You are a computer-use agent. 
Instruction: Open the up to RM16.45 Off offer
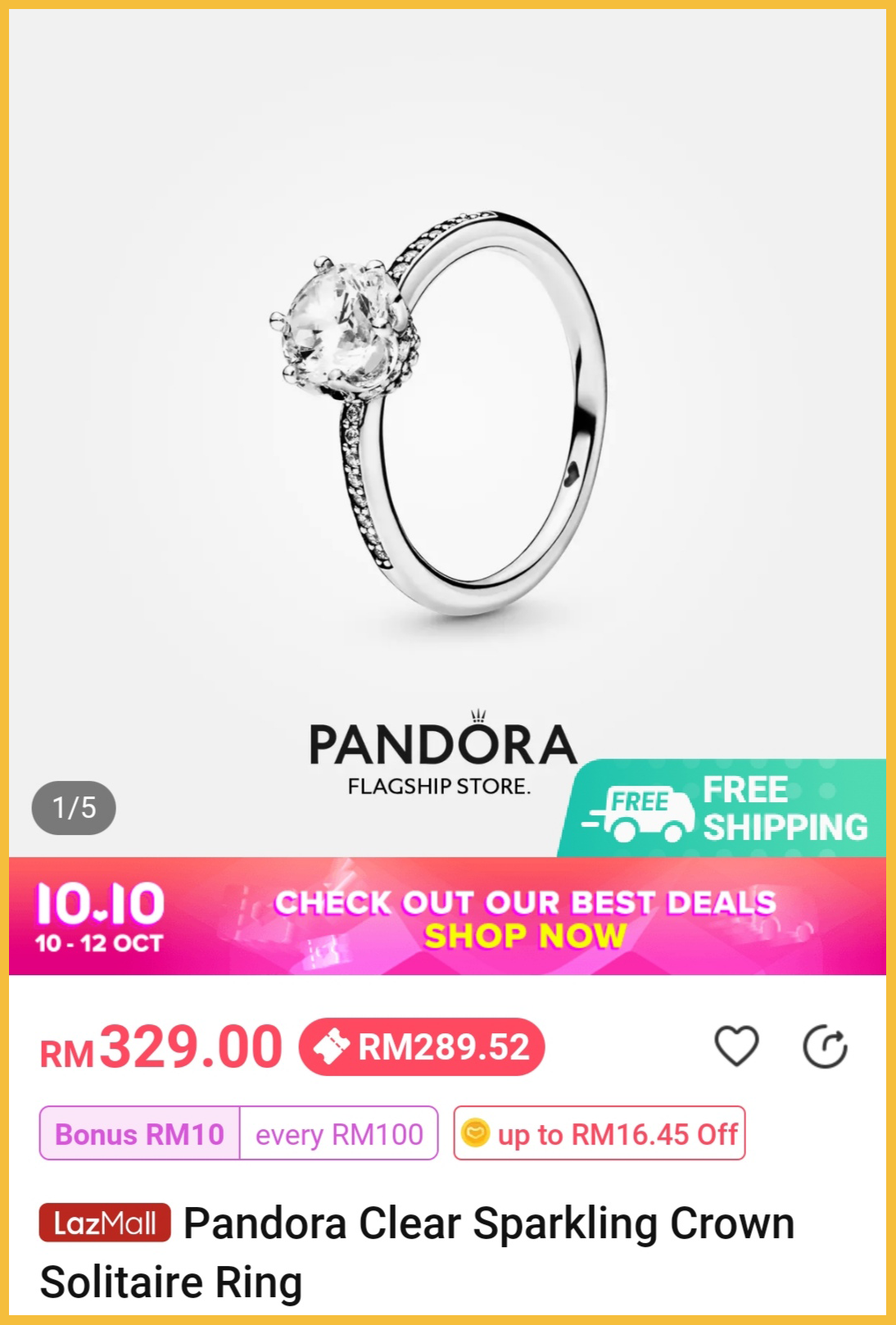600,1133
